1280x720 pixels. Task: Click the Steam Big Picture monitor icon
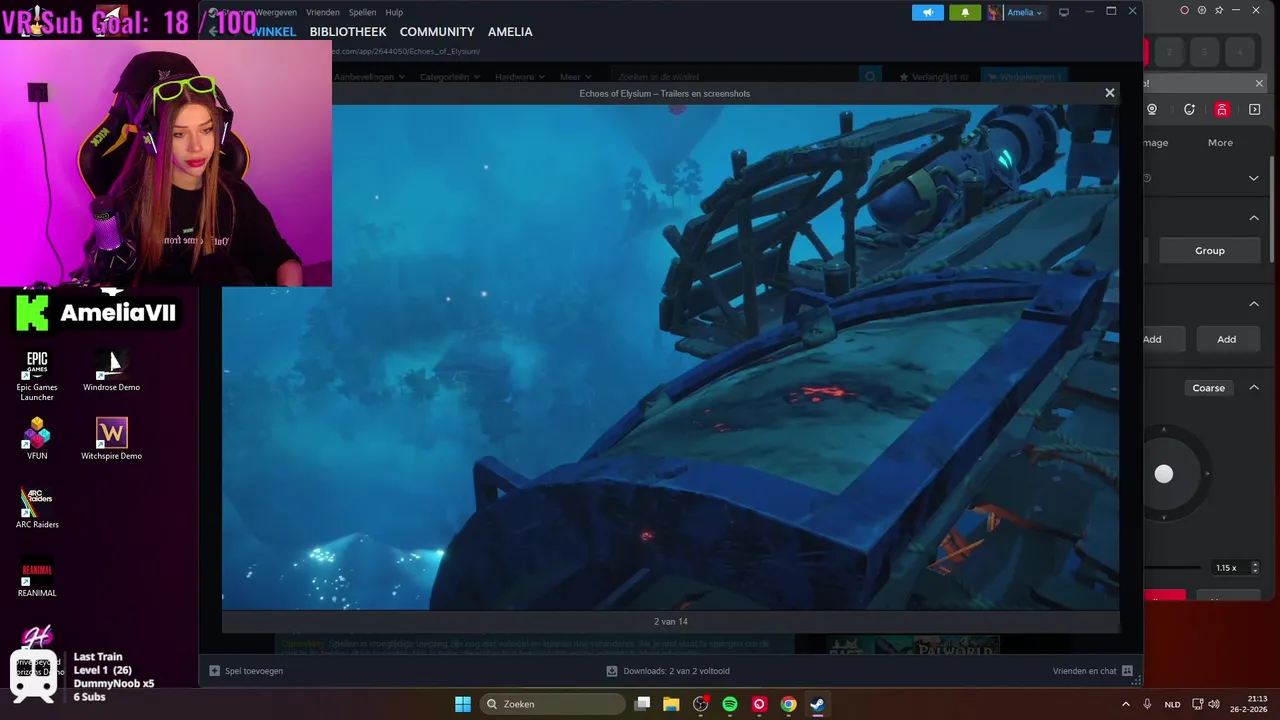(1064, 12)
